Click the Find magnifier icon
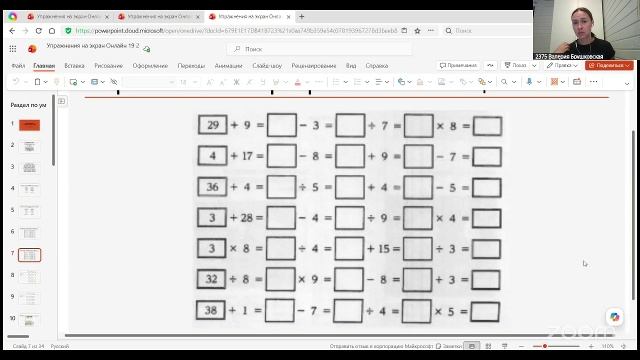Screen dimensions: 640x360 (504, 82)
